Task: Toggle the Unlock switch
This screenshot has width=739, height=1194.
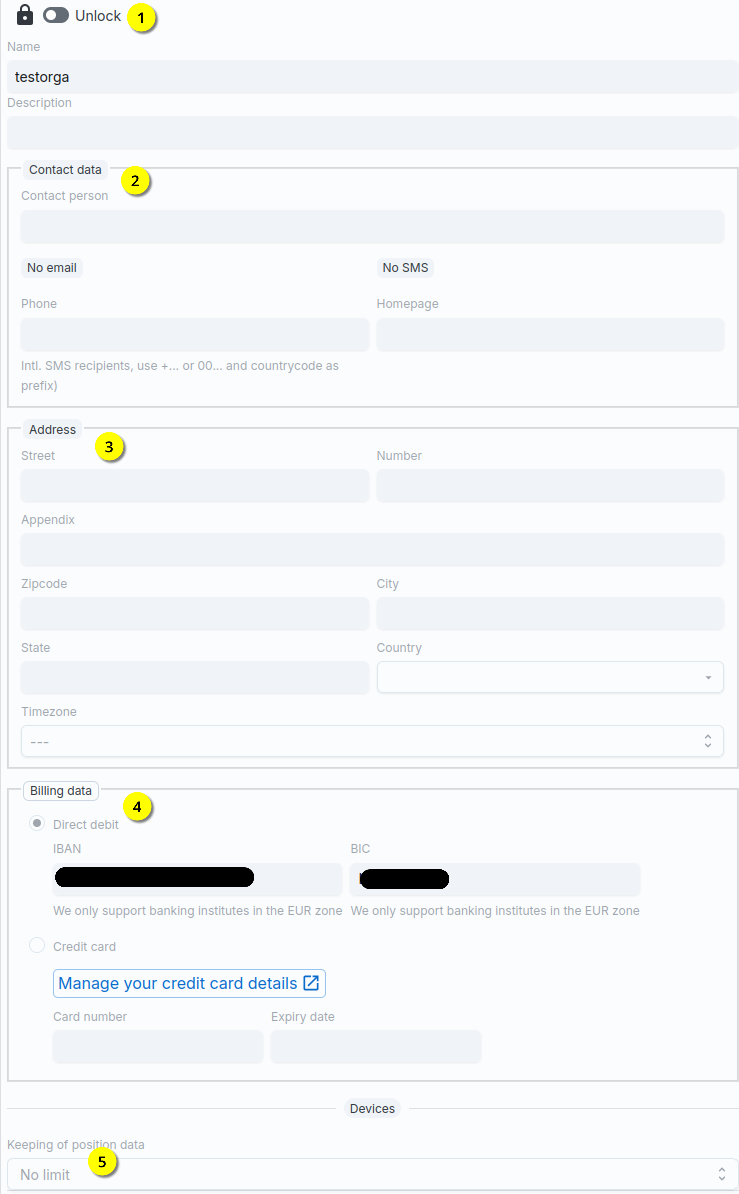Action: point(56,16)
